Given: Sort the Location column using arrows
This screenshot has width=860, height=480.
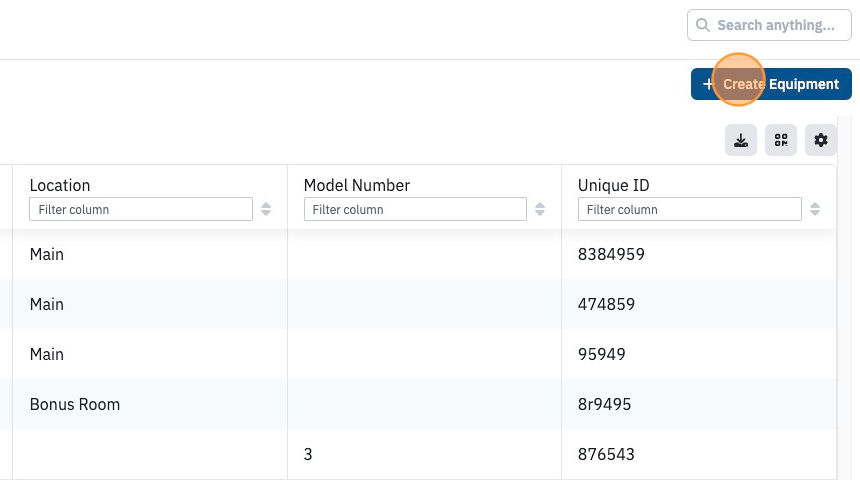Looking at the screenshot, I should [266, 209].
